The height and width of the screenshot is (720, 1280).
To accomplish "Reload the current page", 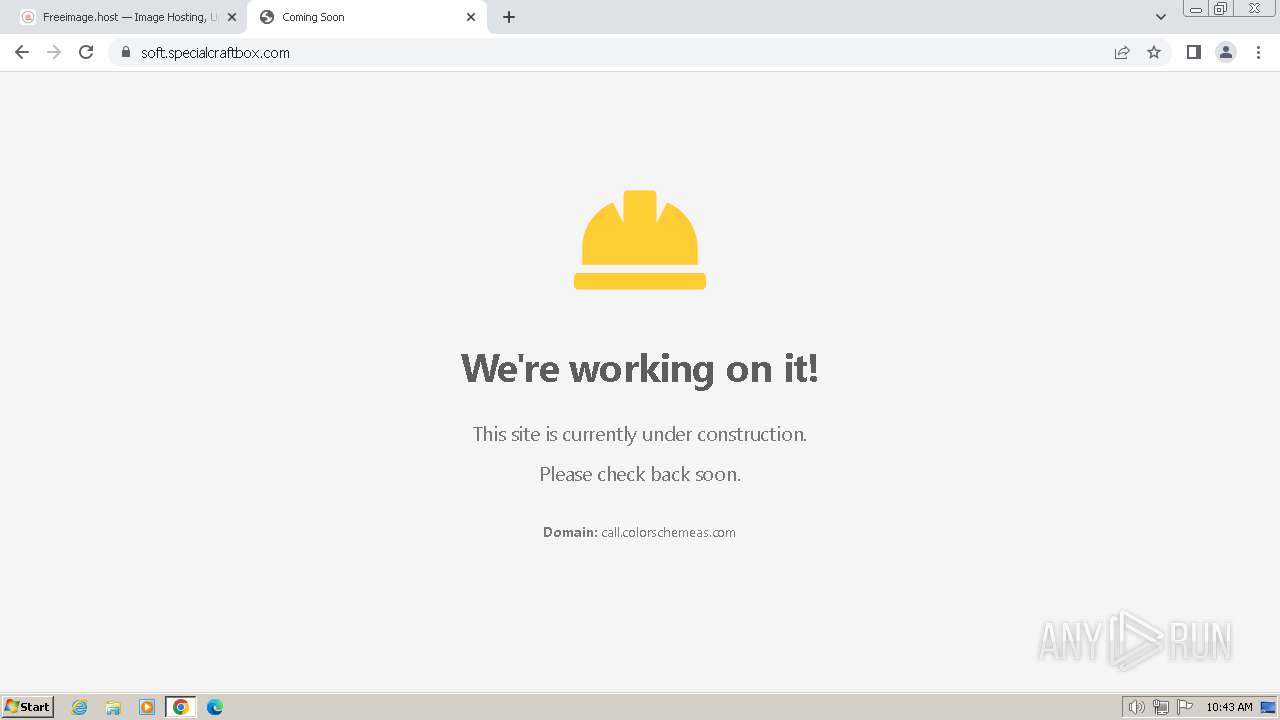I will point(86,52).
